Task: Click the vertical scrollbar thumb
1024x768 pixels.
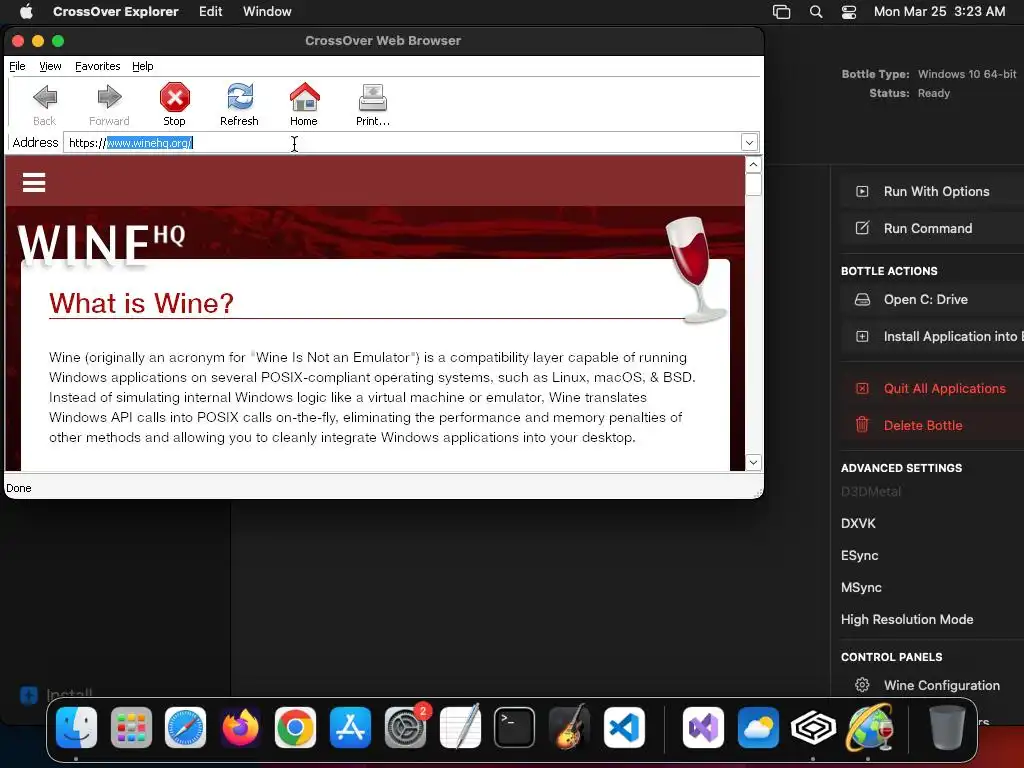Action: tap(753, 184)
